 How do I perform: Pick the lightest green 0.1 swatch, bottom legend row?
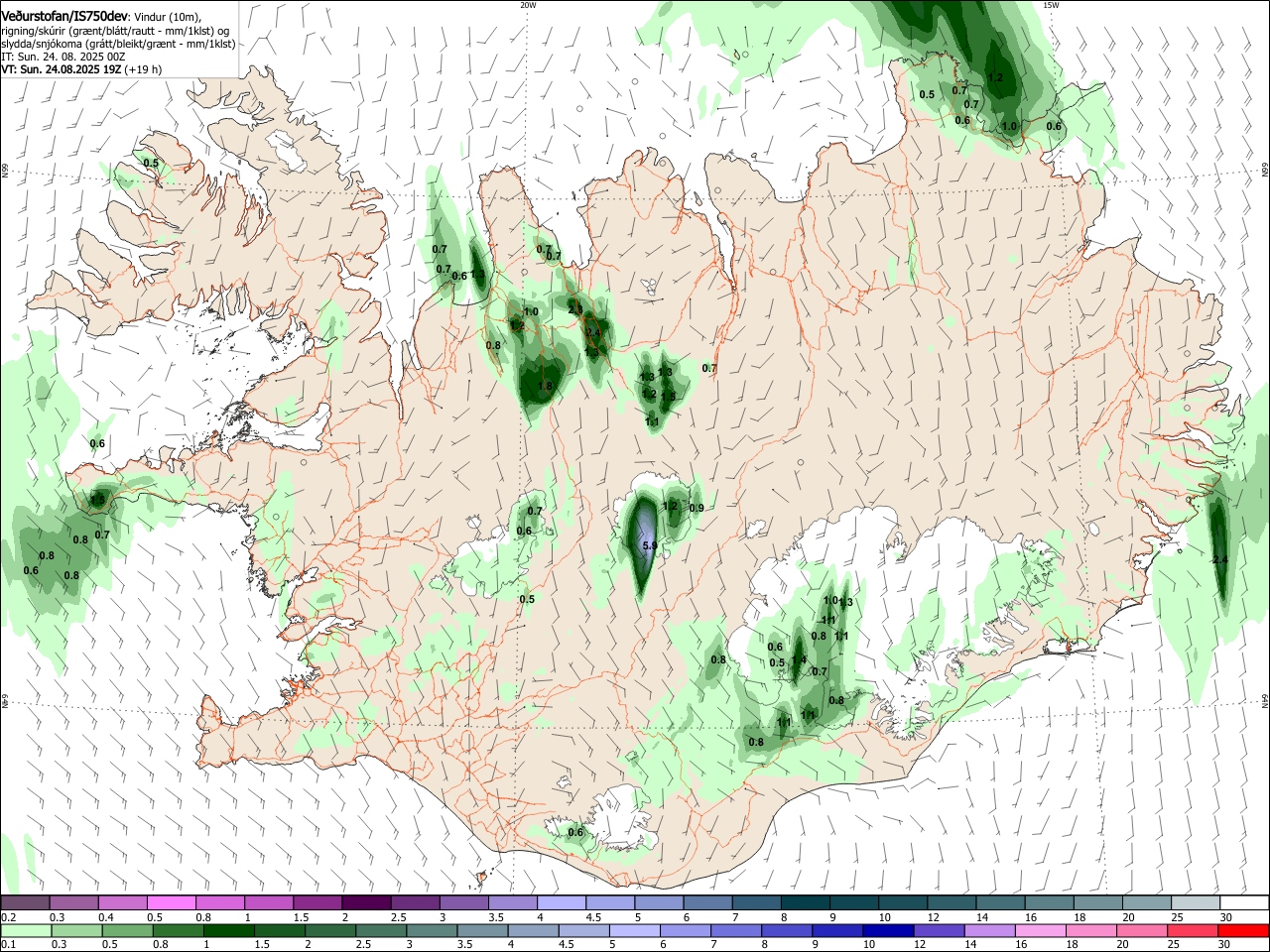[x=26, y=930]
